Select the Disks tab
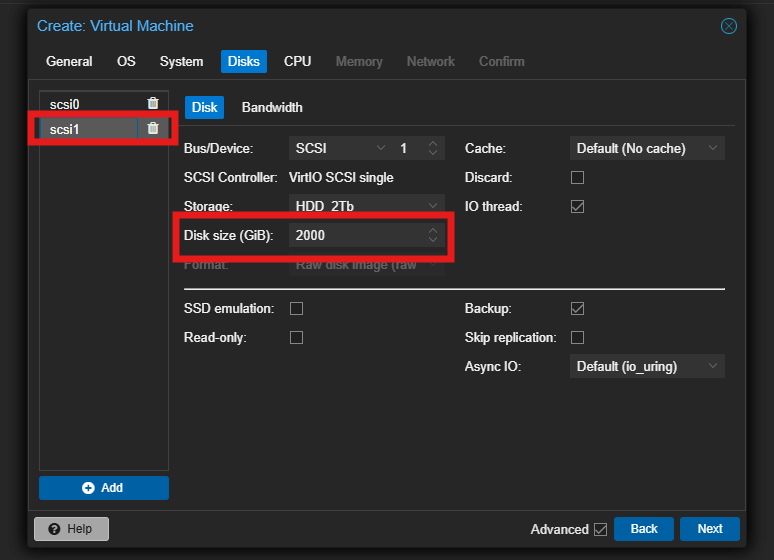Viewport: 774px width, 560px height. coord(244,61)
